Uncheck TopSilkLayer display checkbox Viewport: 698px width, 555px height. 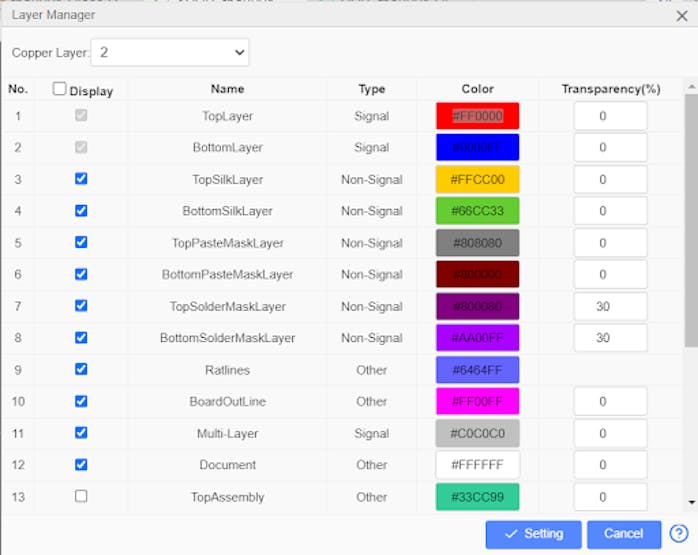(x=81, y=179)
